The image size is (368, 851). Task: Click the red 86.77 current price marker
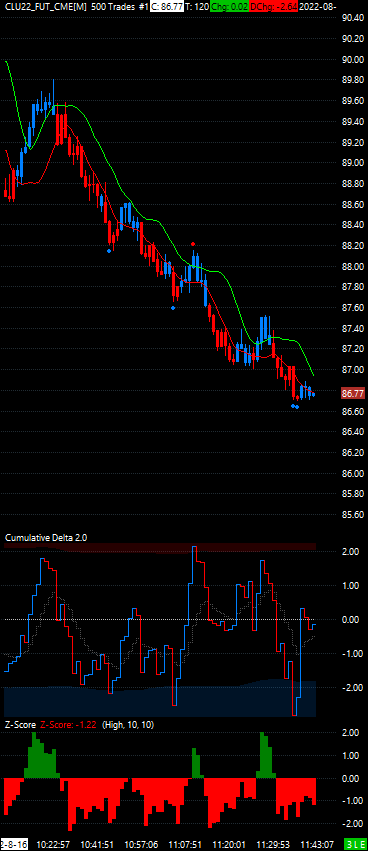tap(353, 393)
